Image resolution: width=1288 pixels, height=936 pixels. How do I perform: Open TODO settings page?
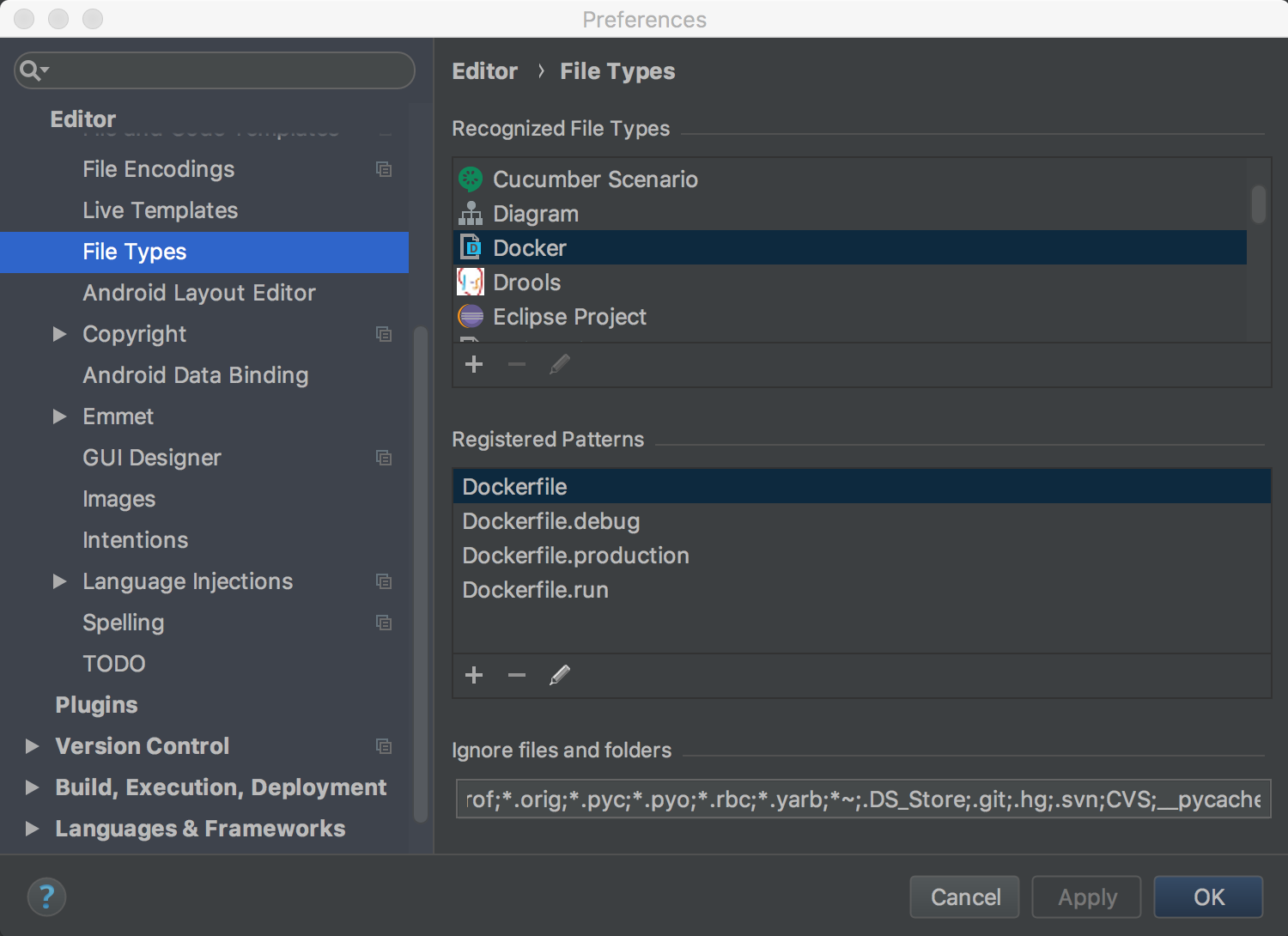(x=114, y=664)
